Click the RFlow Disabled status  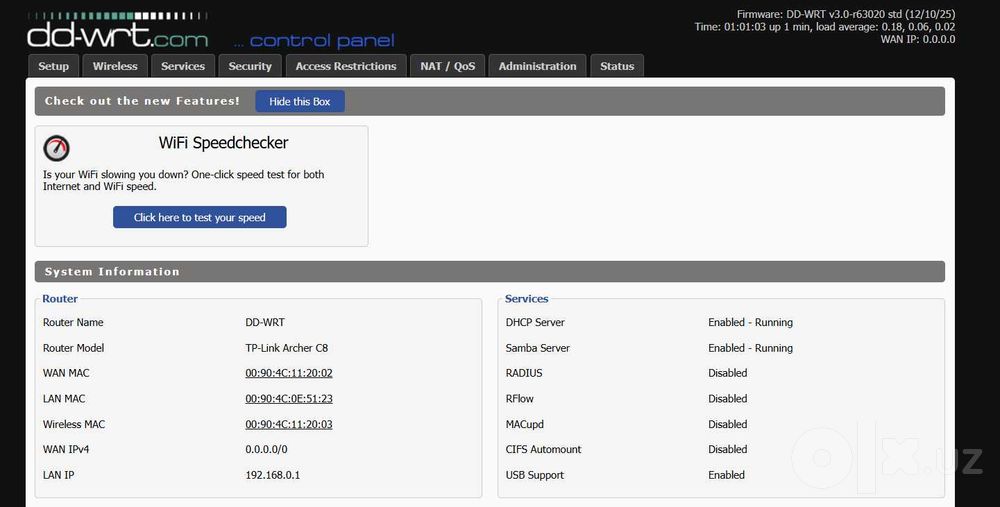click(x=728, y=399)
